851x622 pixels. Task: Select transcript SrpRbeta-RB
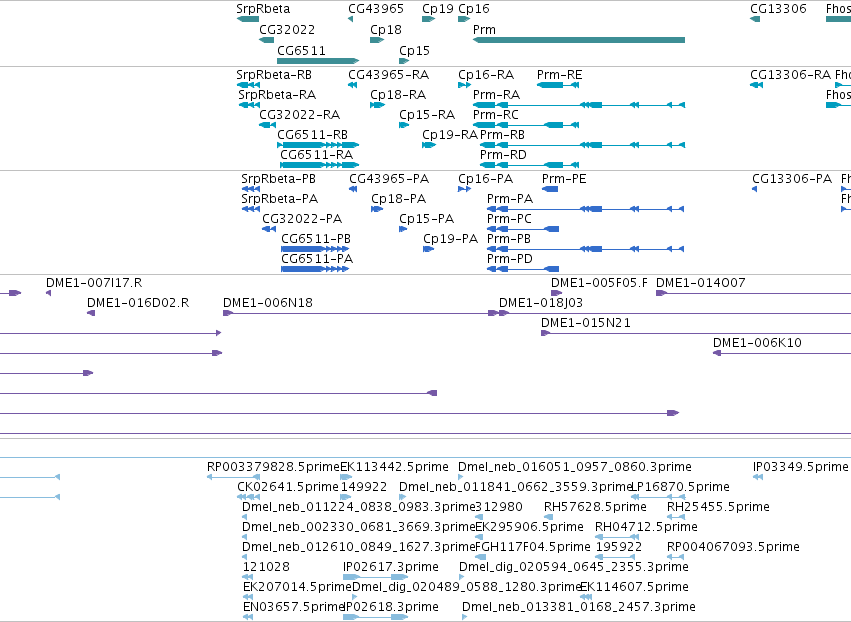274,75
